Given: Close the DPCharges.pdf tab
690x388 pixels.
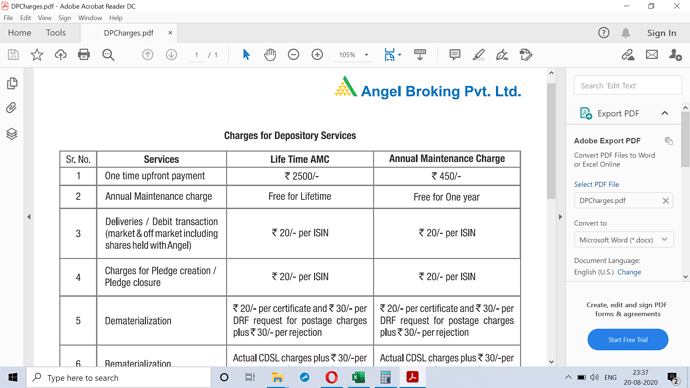Looking at the screenshot, I should [x=170, y=33].
